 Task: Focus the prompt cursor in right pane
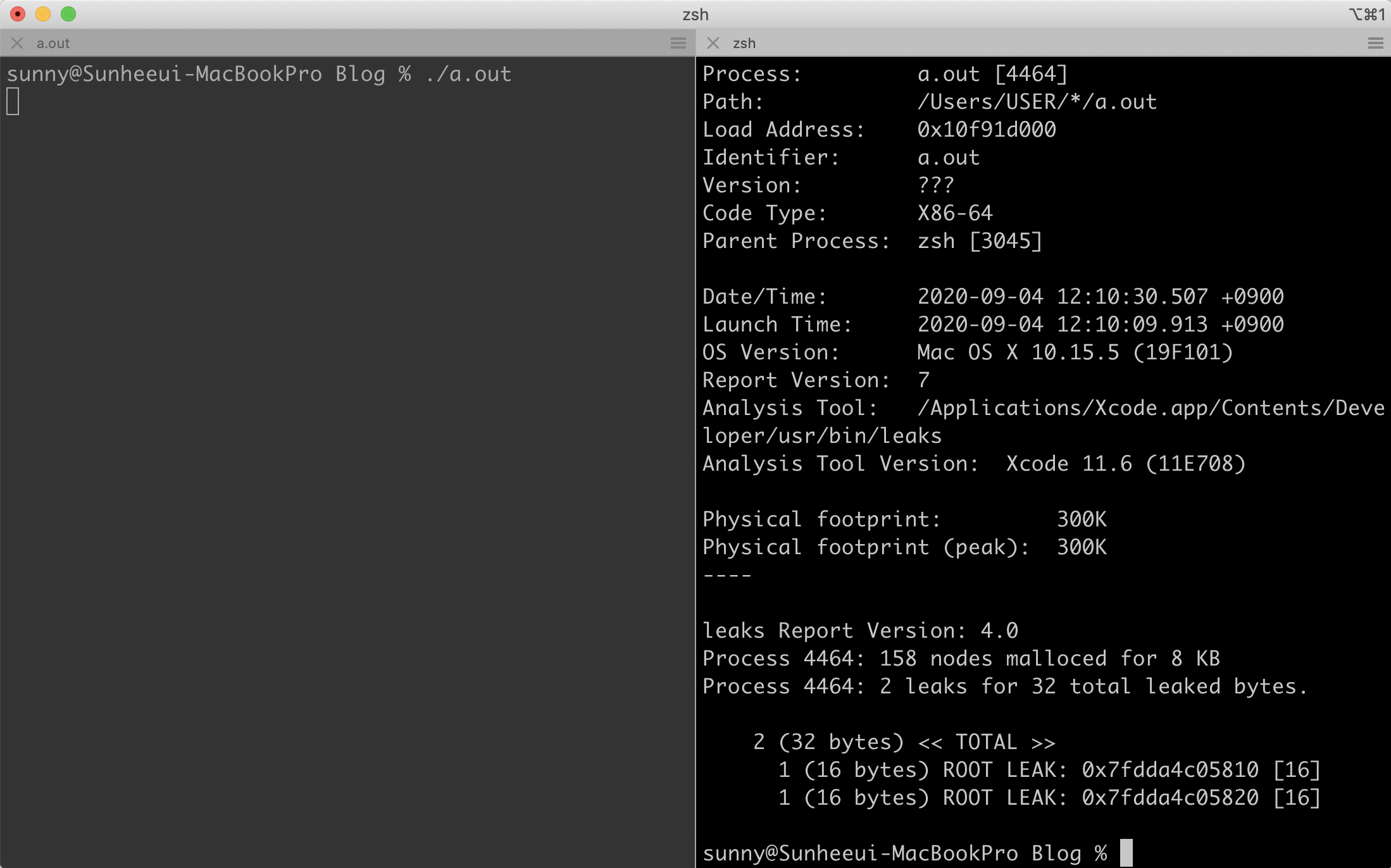click(1126, 853)
